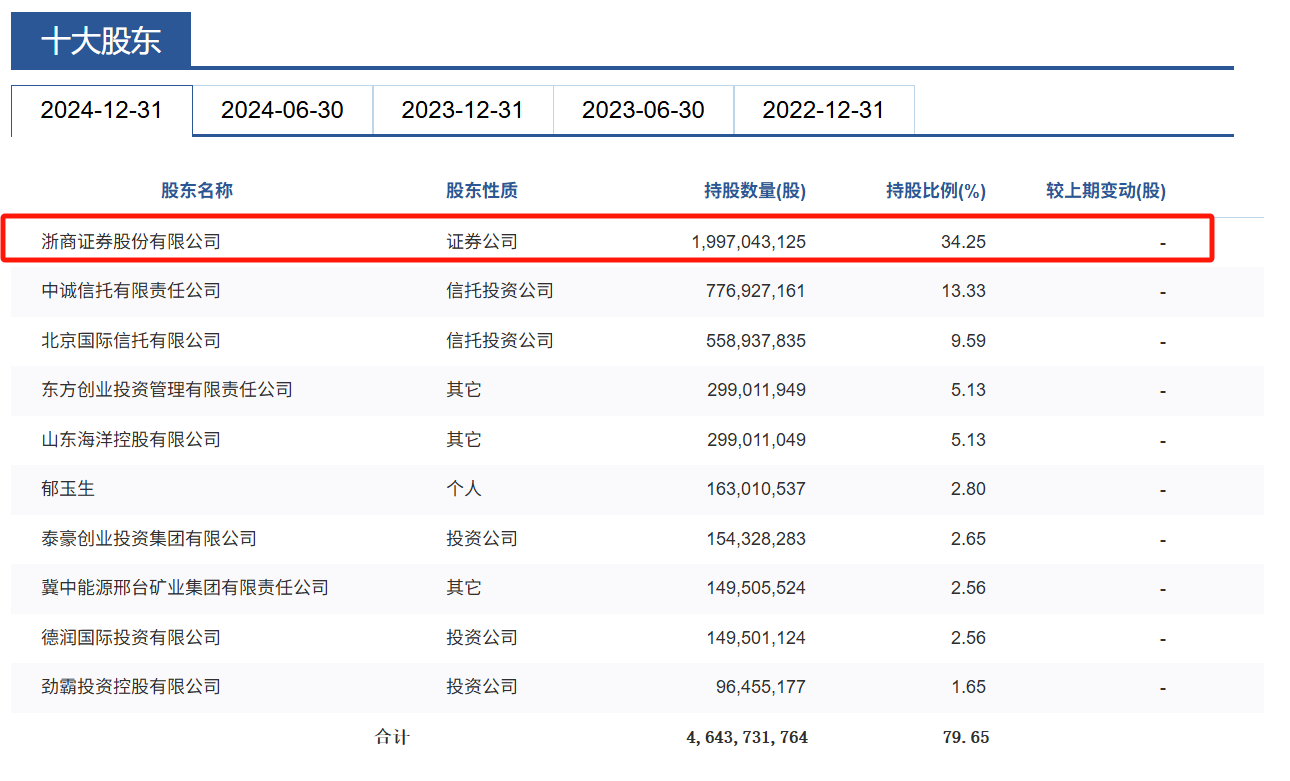Click the 十大股东 section header
The image size is (1290, 781).
coord(101,41)
